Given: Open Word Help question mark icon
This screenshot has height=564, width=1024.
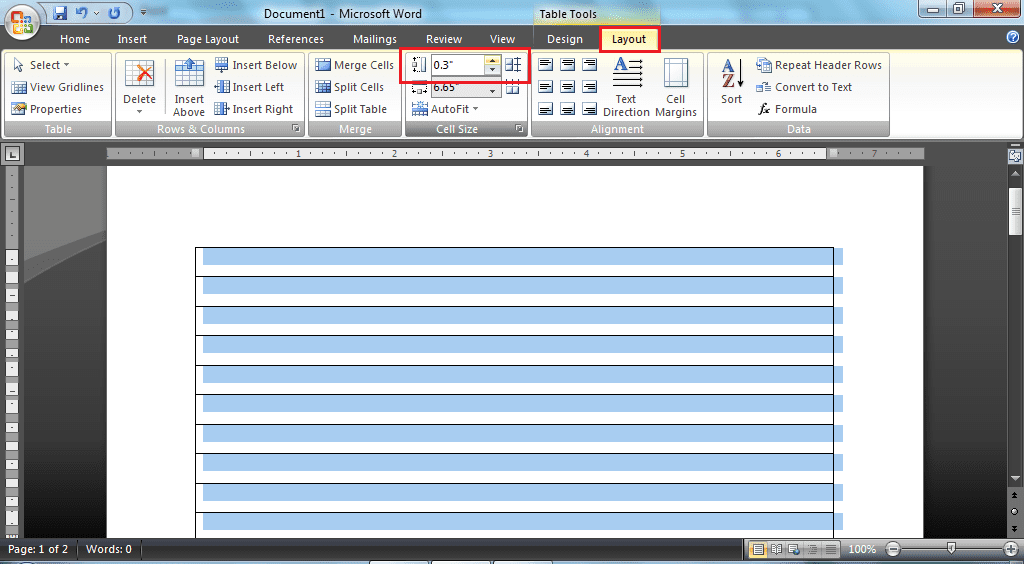Looking at the screenshot, I should (1013, 37).
